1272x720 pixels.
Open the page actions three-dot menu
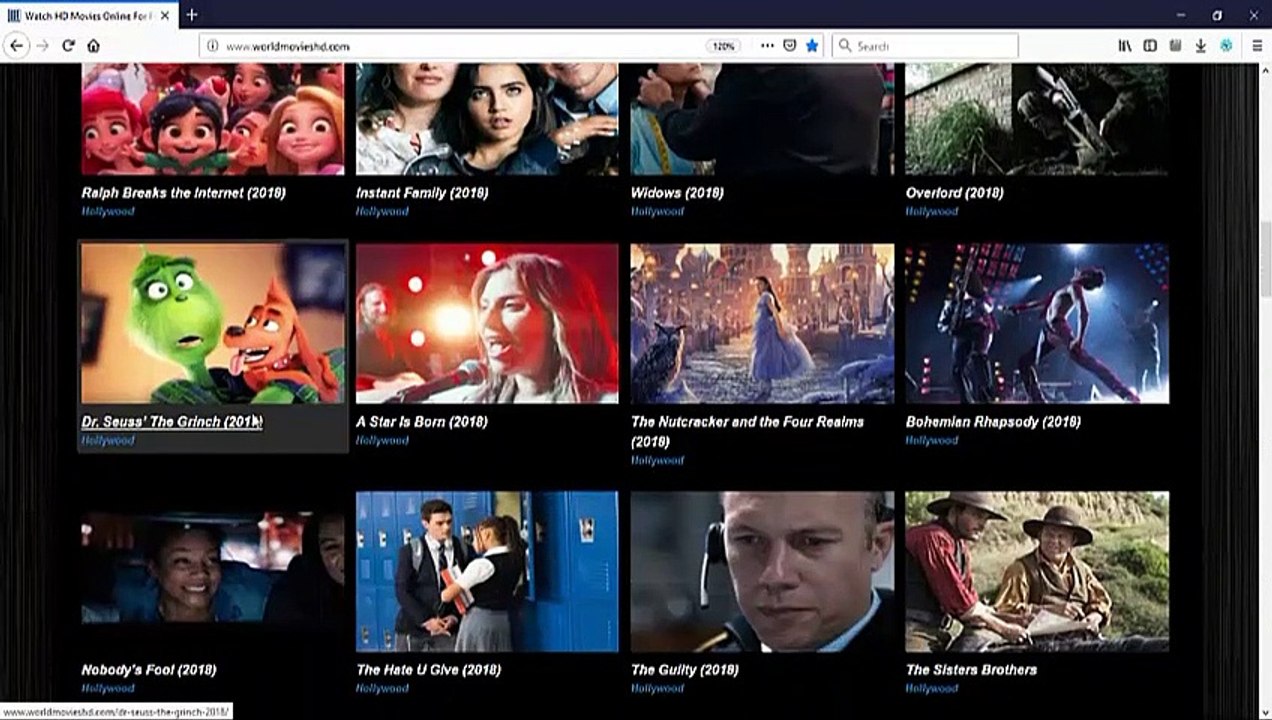click(767, 46)
